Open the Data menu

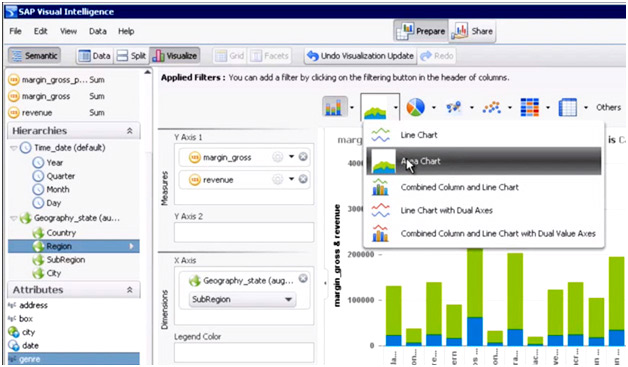point(98,31)
